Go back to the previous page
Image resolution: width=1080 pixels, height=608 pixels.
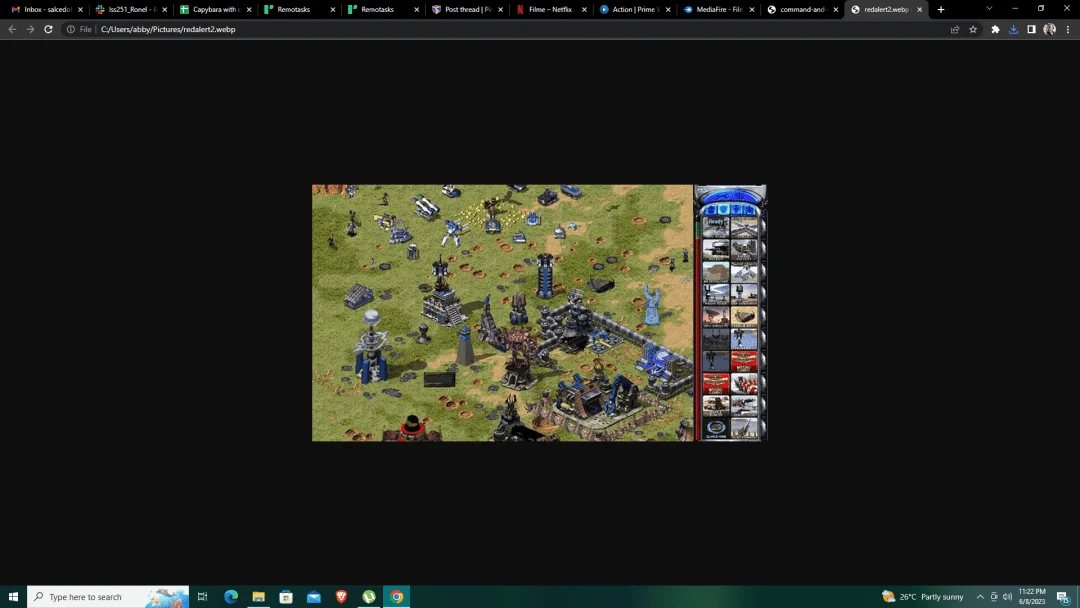[12, 30]
